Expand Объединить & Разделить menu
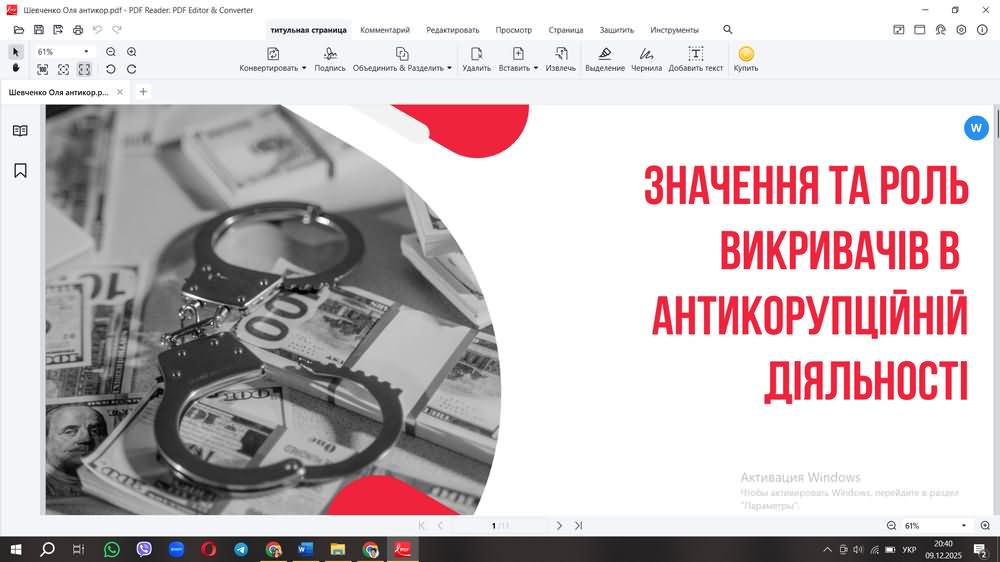Screen dimensions: 1000x562 coord(402,59)
